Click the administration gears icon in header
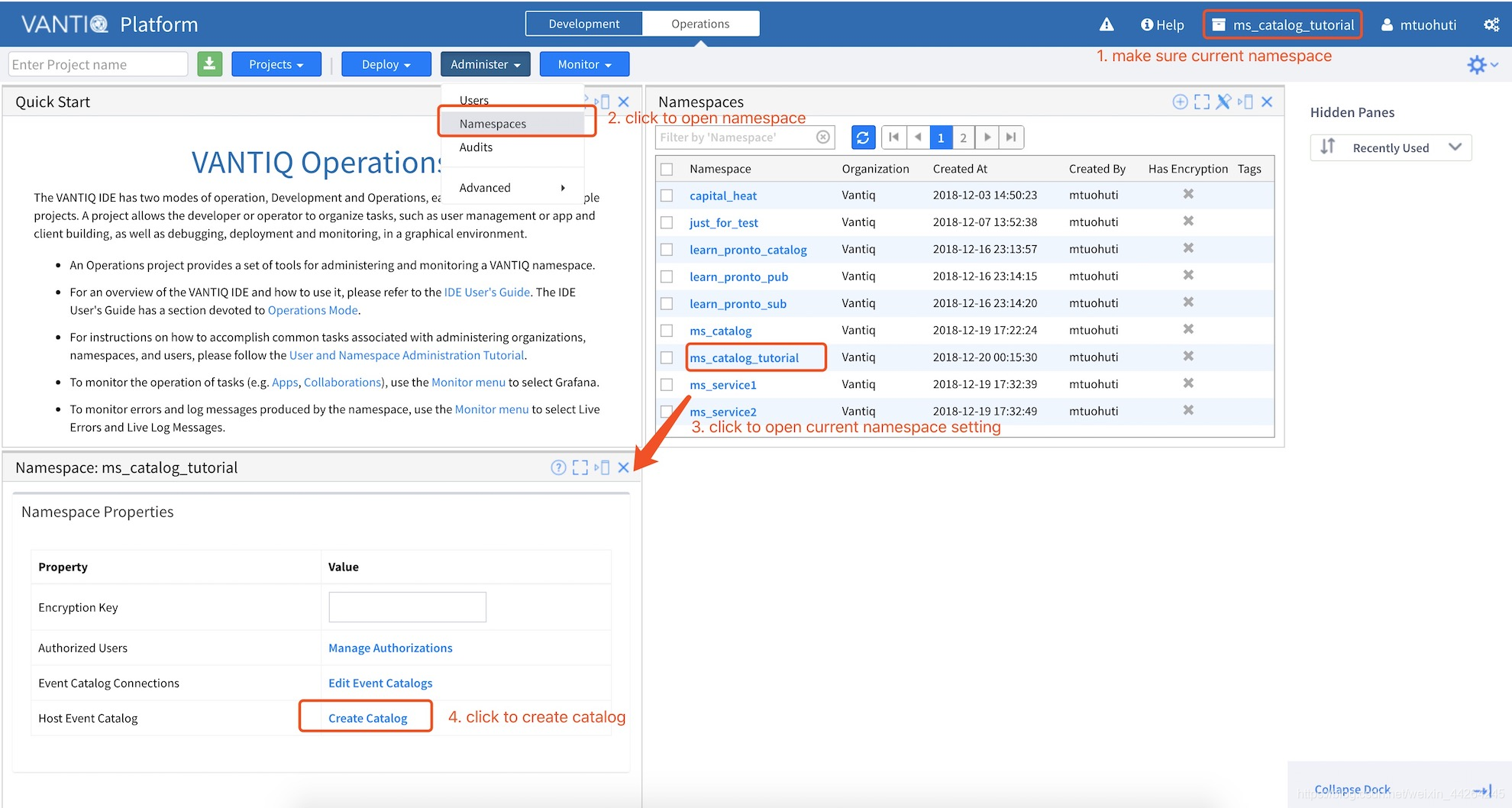1512x808 pixels. (1491, 25)
